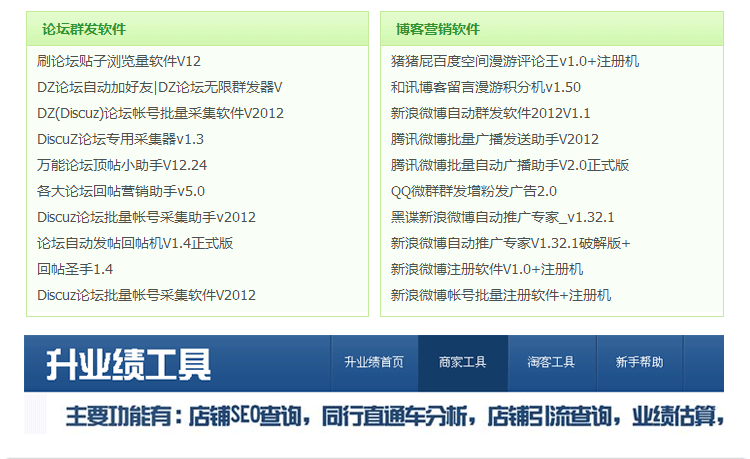The height and width of the screenshot is (459, 750).
Task: Open 刷论坛贴子浏览量软件V12 link
Action: pyautogui.click(x=119, y=61)
